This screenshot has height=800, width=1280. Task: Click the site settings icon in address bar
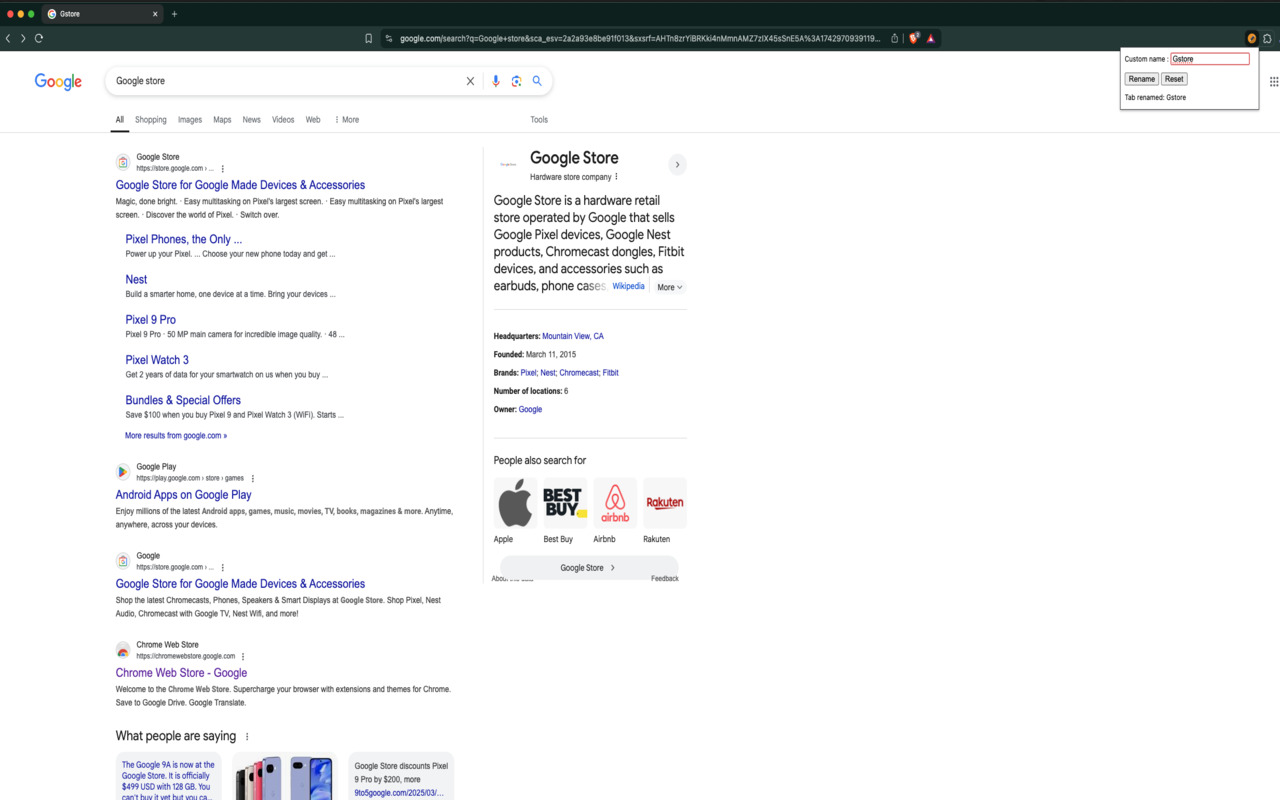[389, 38]
